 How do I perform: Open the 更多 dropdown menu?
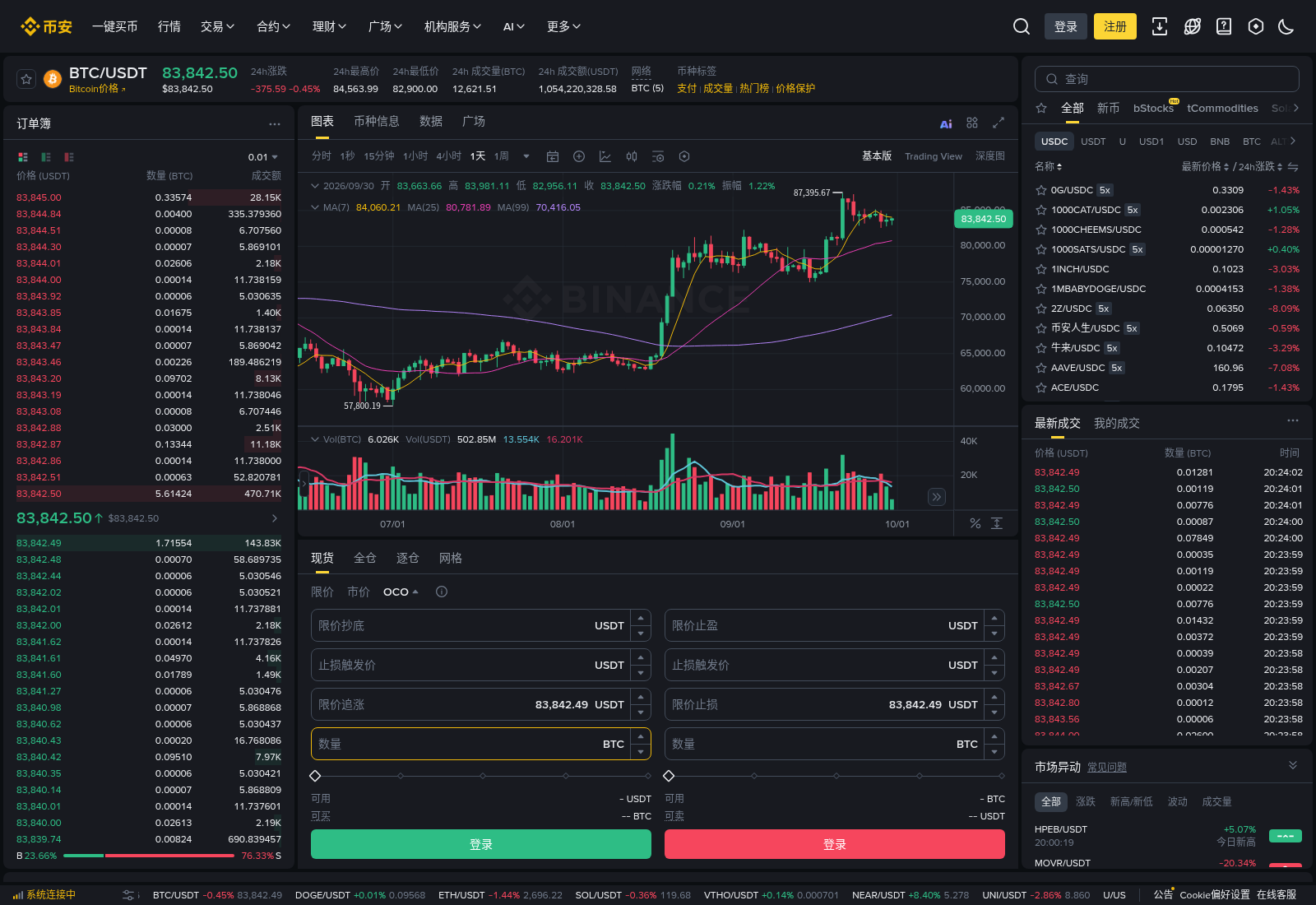coord(563,26)
